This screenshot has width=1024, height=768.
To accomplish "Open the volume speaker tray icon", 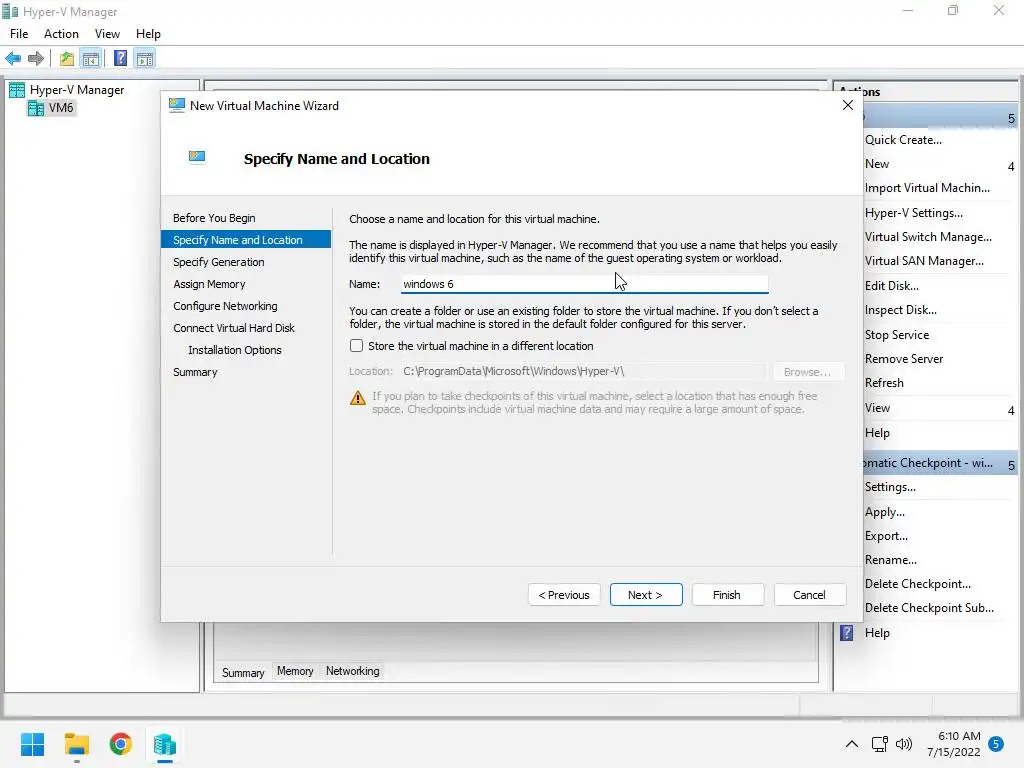I will point(904,744).
